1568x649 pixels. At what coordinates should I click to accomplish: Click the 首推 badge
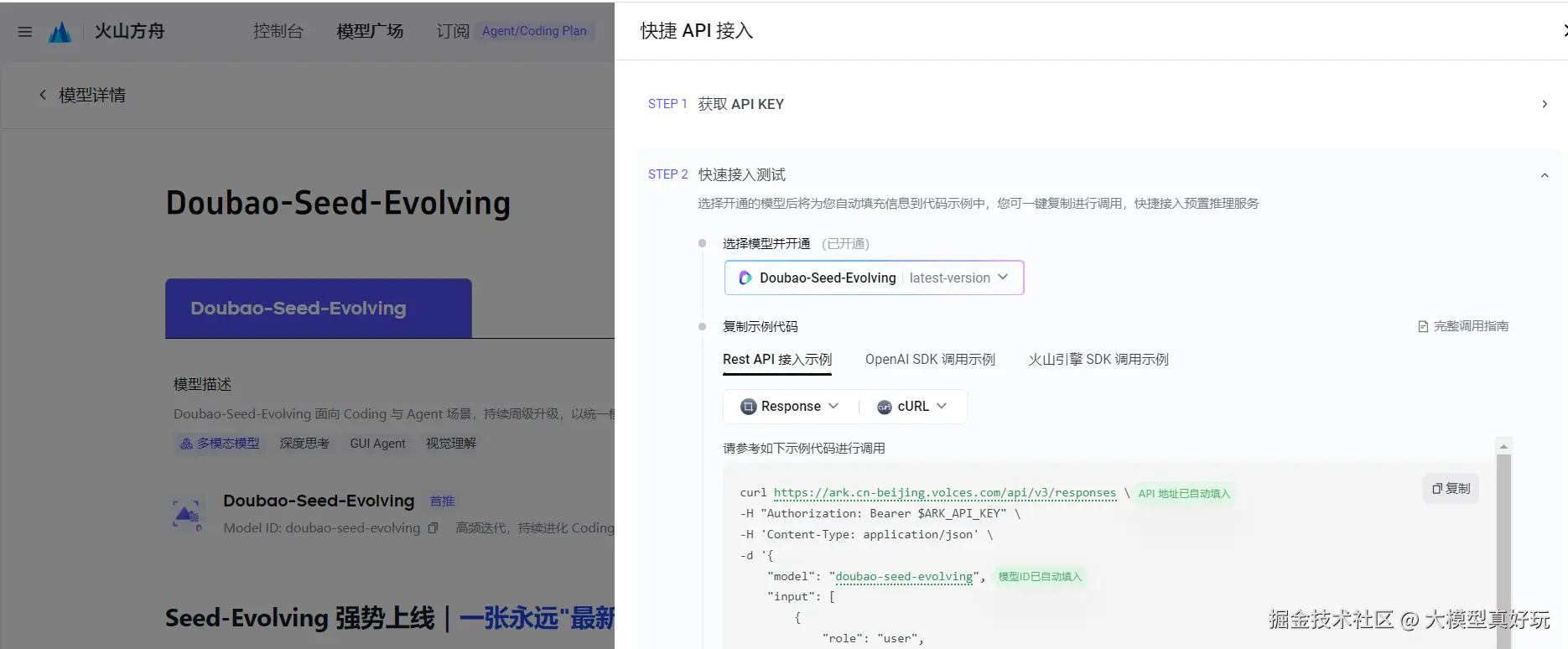pyautogui.click(x=442, y=501)
